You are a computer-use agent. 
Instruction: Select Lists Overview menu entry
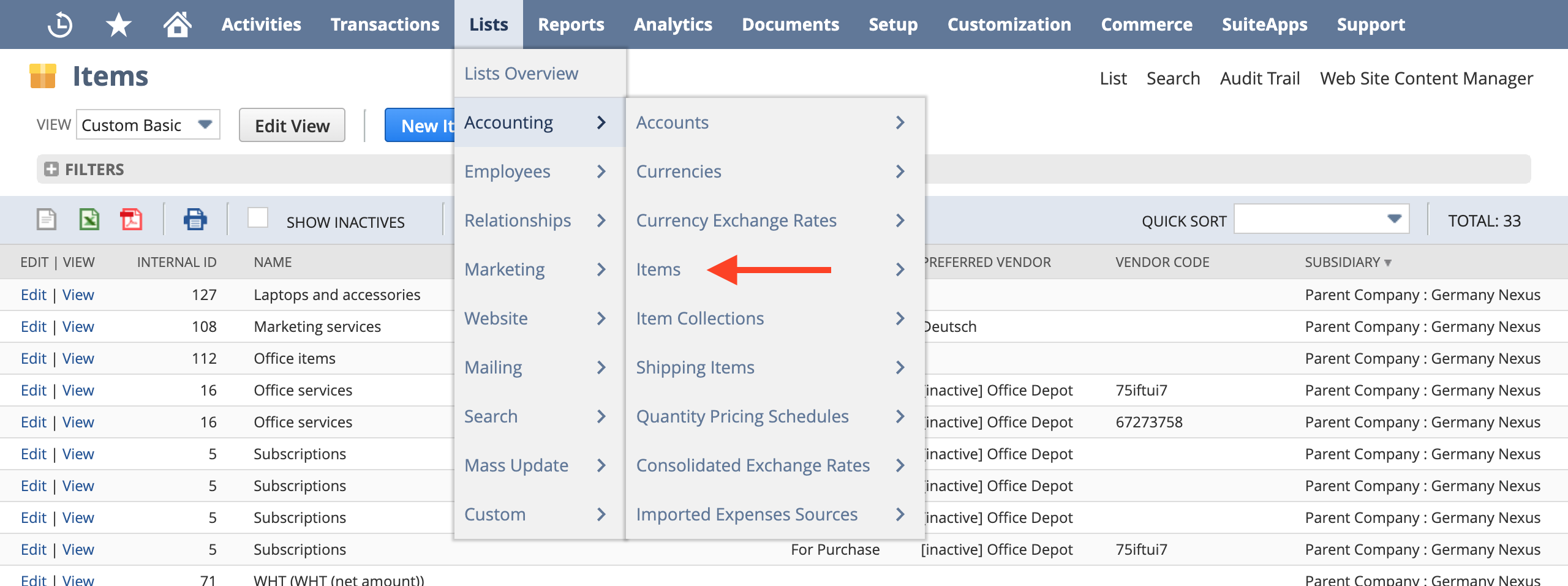point(520,73)
